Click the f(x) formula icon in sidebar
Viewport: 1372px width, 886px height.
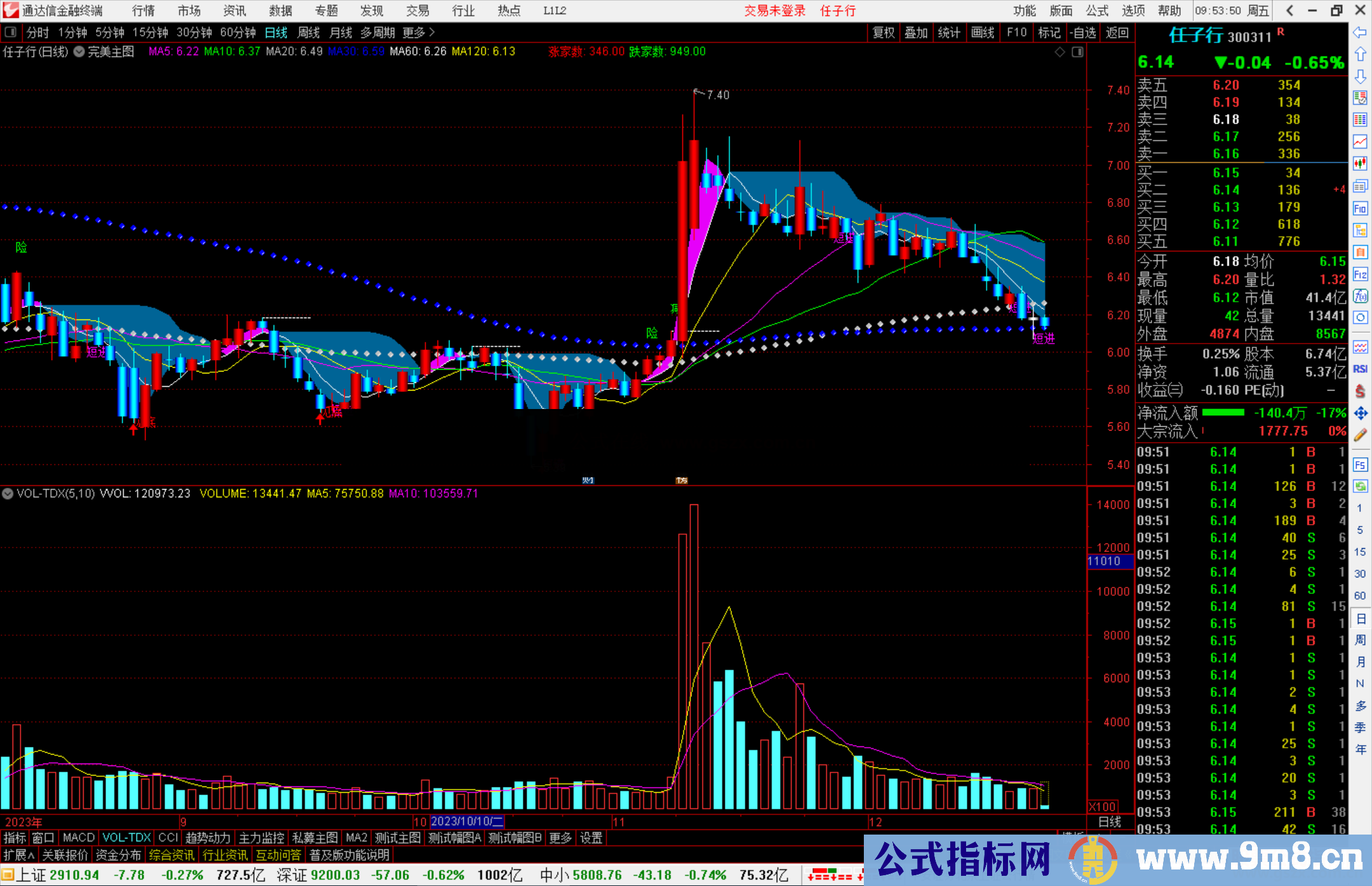point(1360,296)
